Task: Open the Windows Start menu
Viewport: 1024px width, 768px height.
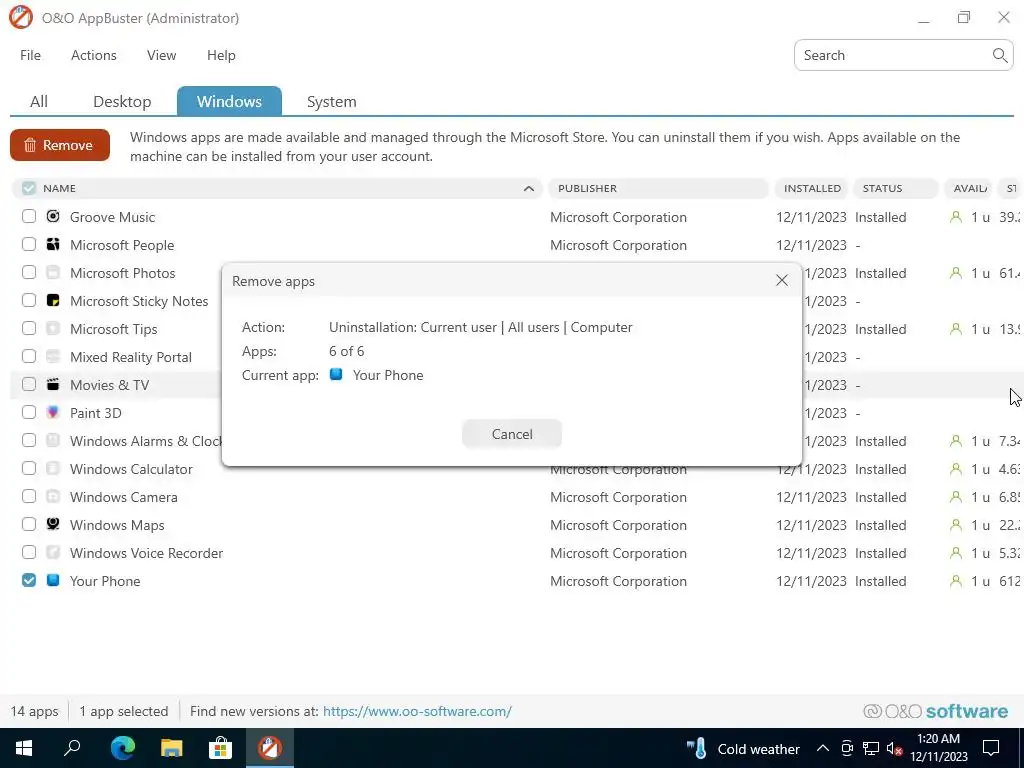Action: pyautogui.click(x=24, y=748)
